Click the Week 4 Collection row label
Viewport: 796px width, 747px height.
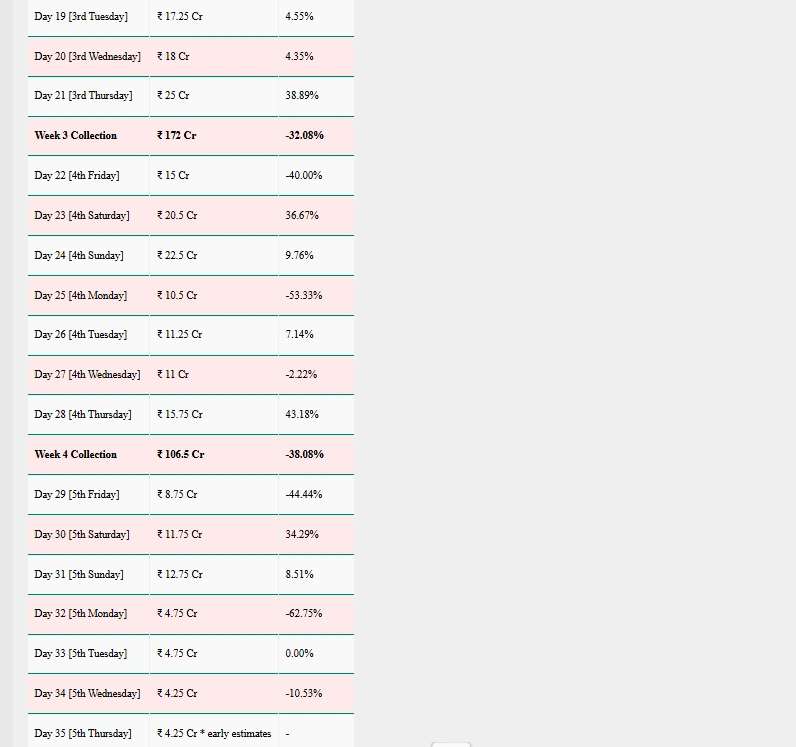point(76,455)
